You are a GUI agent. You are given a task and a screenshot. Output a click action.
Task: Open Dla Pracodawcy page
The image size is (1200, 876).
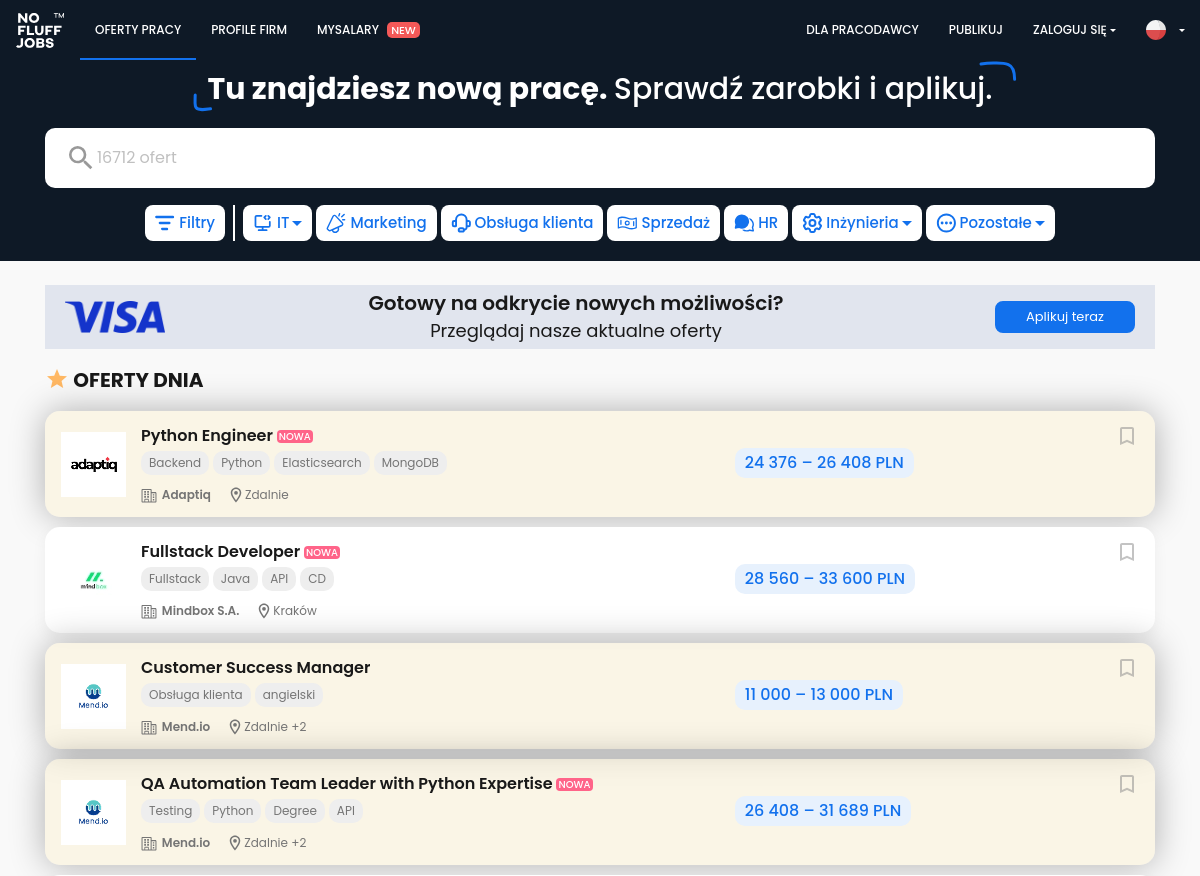coord(862,30)
